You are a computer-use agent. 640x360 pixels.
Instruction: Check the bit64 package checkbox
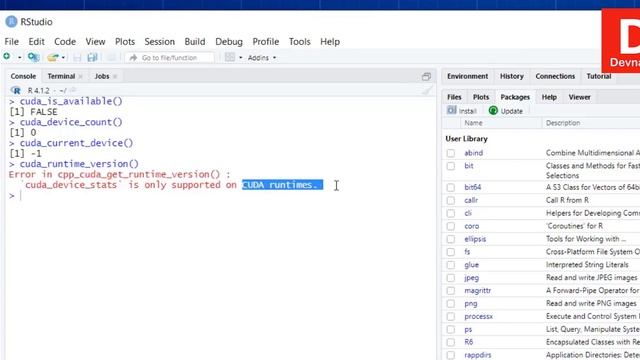click(451, 187)
